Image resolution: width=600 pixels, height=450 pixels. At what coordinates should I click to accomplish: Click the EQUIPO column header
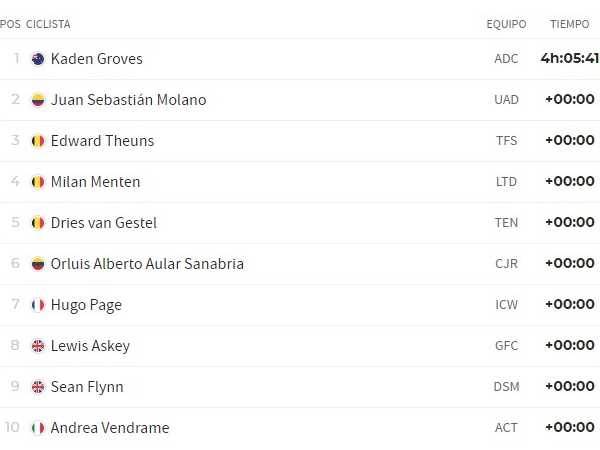[x=506, y=24]
